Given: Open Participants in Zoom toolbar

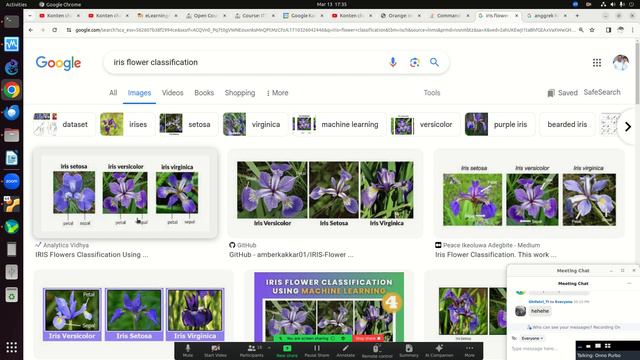Looking at the screenshot, I should tap(251, 351).
